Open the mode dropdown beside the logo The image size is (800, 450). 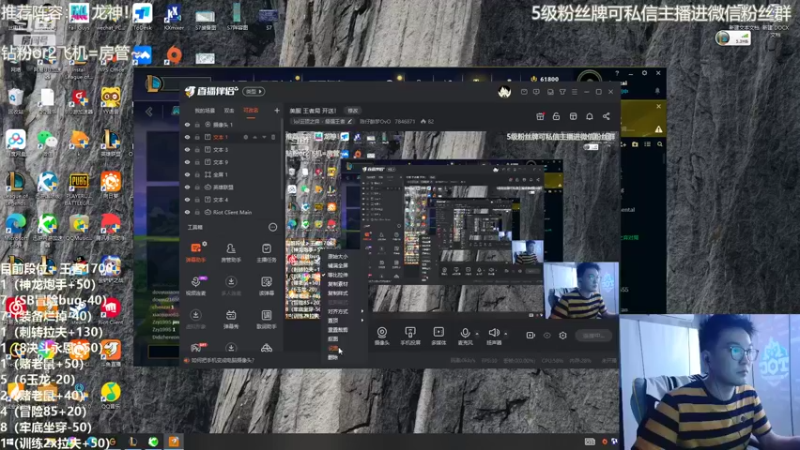coord(254,92)
